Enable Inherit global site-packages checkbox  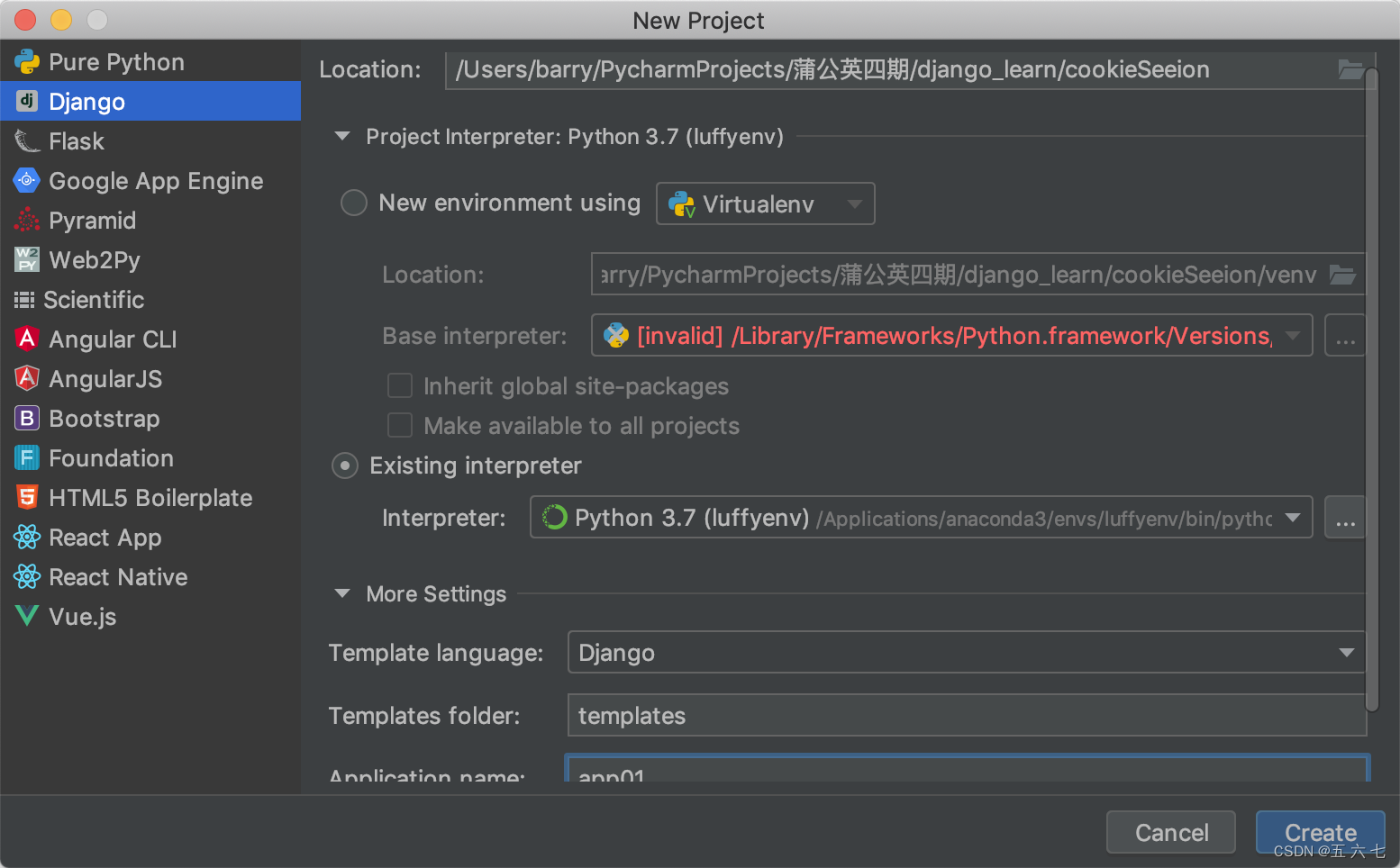coord(400,385)
